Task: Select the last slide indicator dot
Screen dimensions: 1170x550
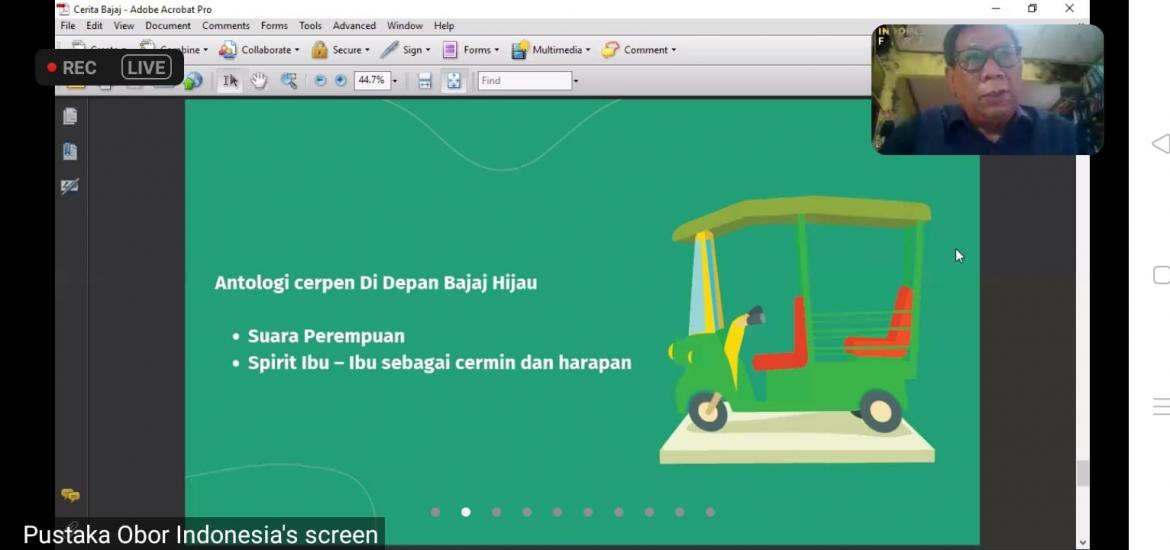Action: pos(710,512)
